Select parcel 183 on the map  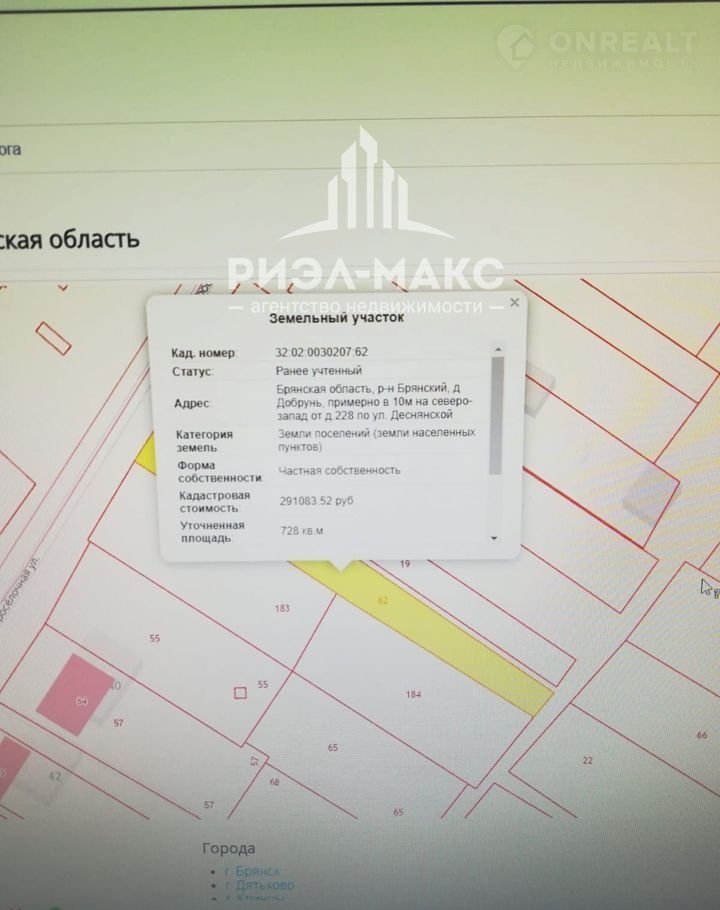[x=281, y=608]
